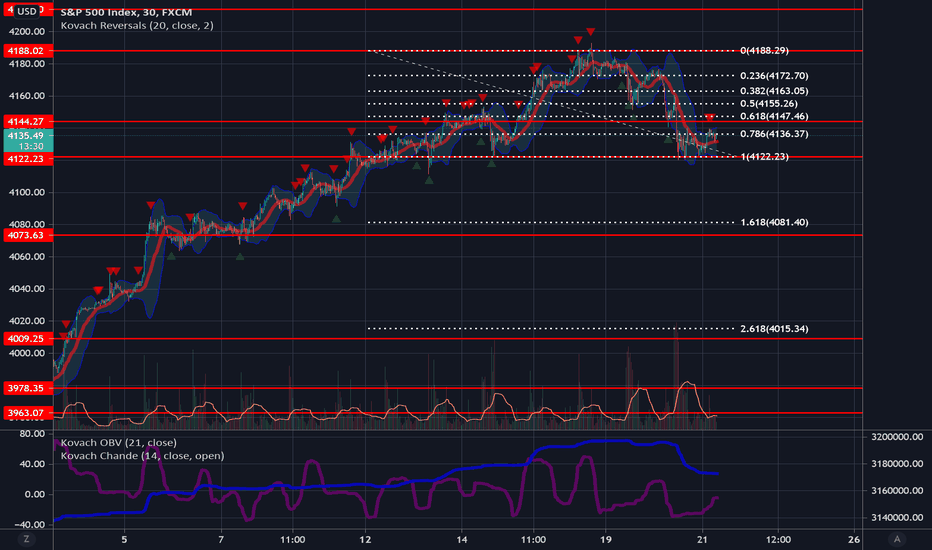932x550 pixels.
Task: Click the 3200000.00 OBV scale value
Action: point(897,437)
